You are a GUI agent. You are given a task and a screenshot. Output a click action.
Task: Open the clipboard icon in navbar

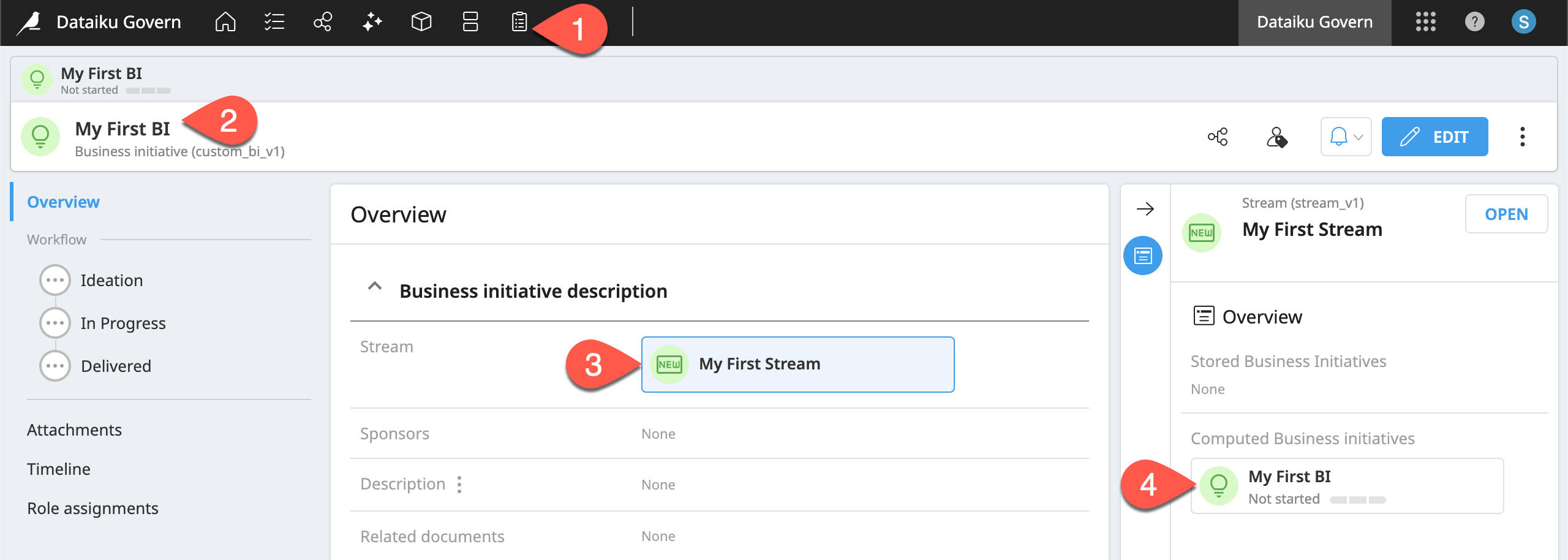pos(519,22)
